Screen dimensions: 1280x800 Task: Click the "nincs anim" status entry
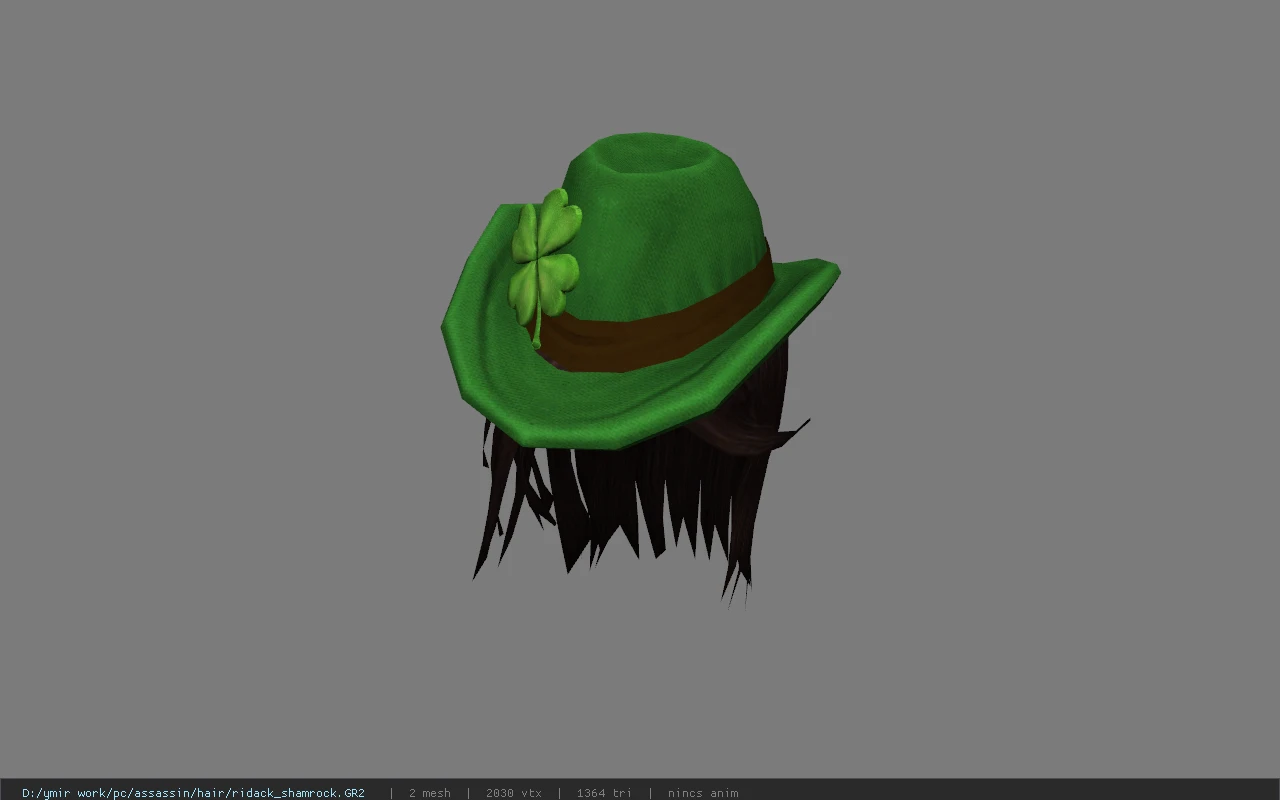point(703,793)
